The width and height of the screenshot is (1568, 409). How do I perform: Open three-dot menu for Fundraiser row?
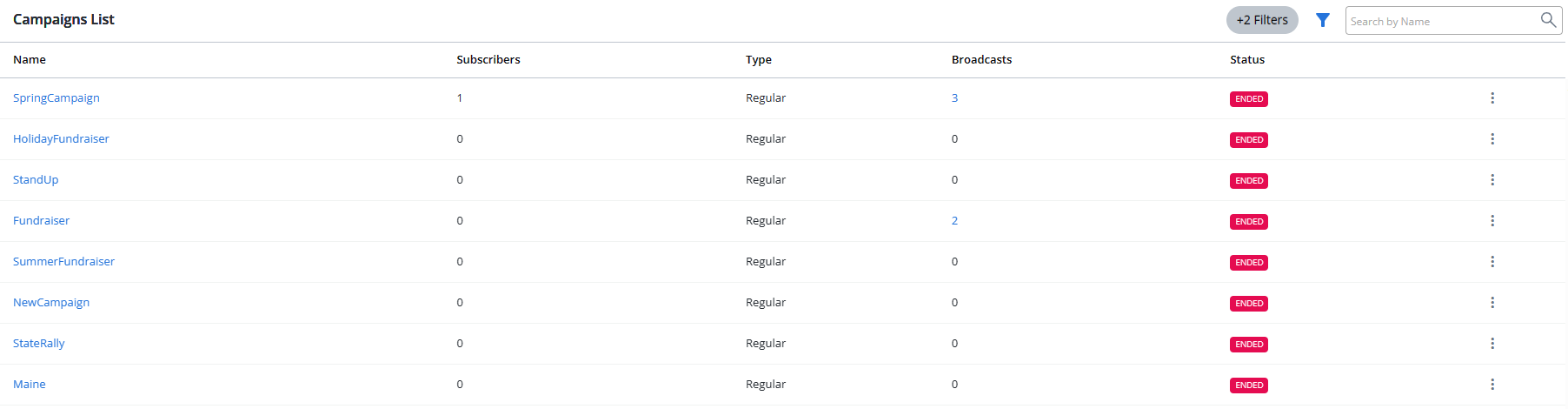coord(1492,221)
